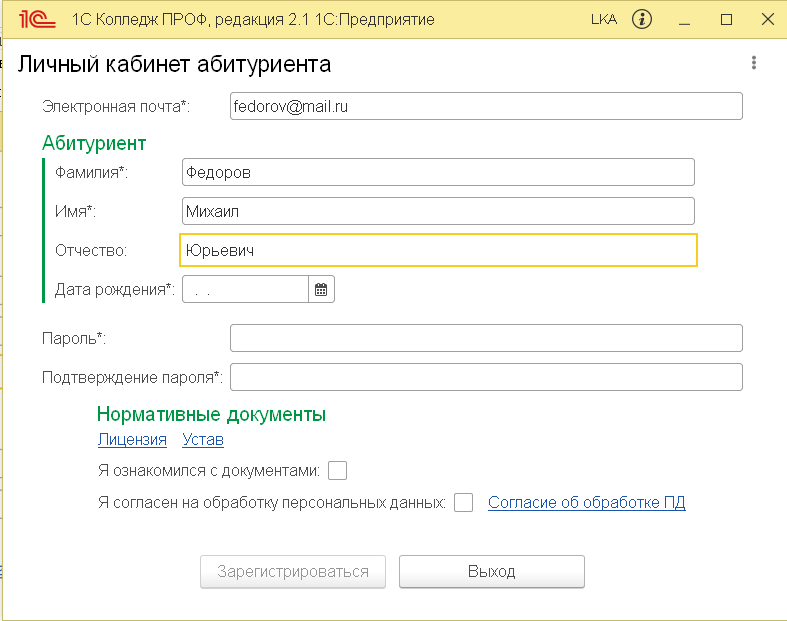Select the Имя text field
The height and width of the screenshot is (621, 787).
point(438,211)
